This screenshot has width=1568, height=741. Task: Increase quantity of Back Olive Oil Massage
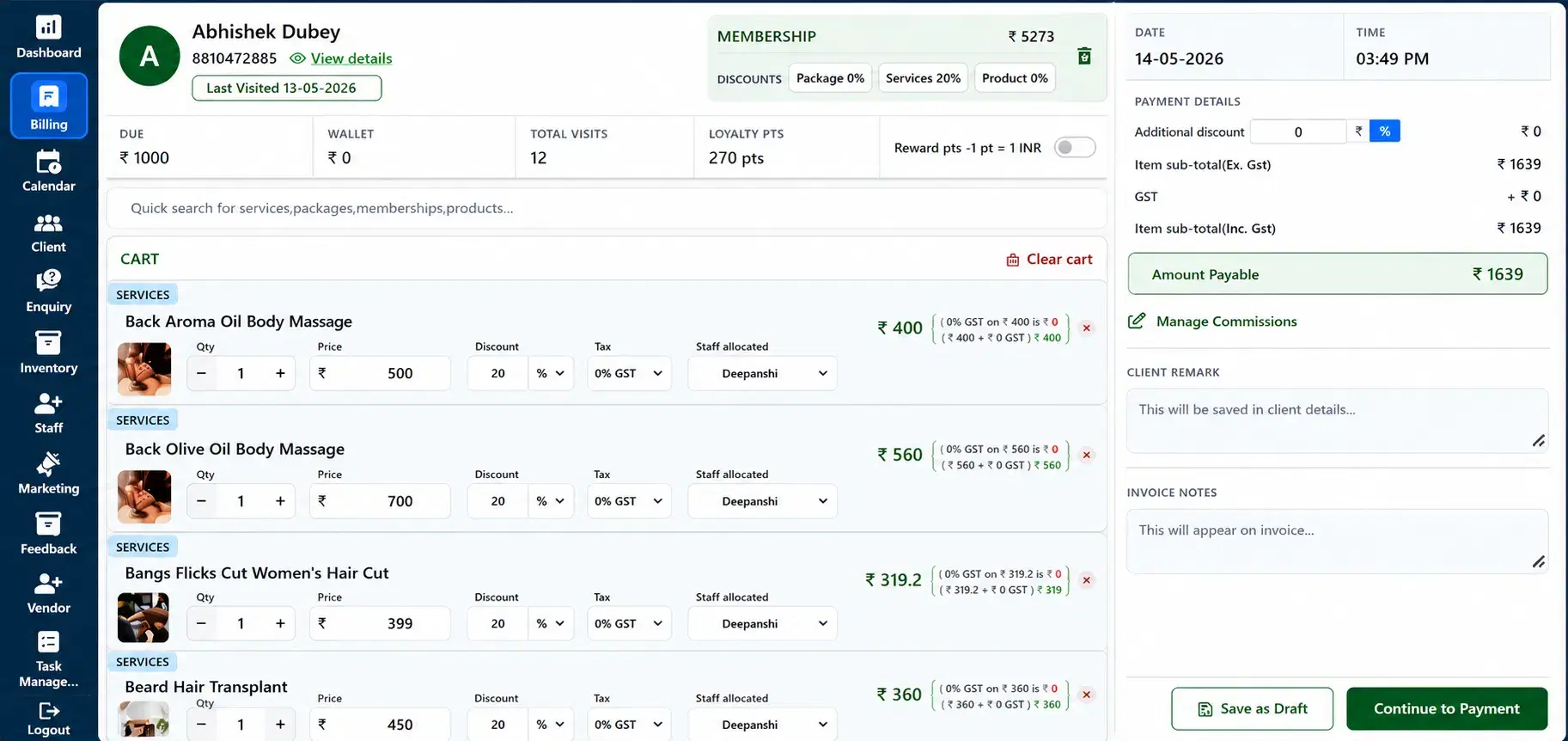point(280,501)
